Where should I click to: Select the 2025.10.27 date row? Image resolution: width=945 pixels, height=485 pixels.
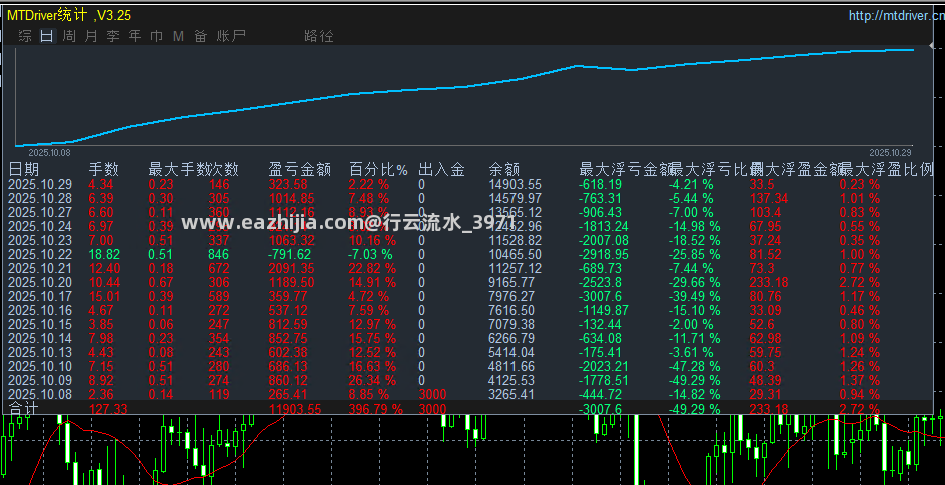click(x=40, y=212)
